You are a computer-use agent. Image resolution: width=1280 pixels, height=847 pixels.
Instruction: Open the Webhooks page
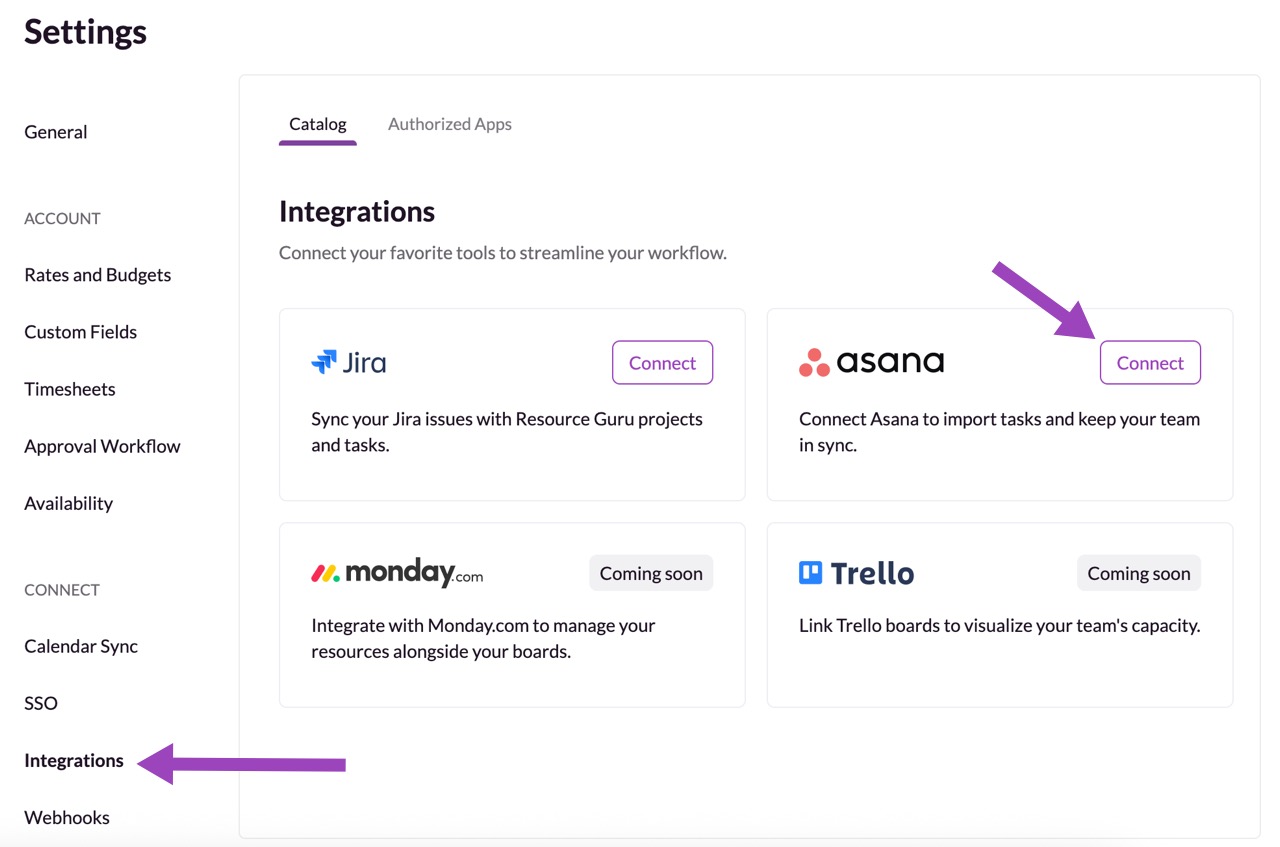(67, 817)
